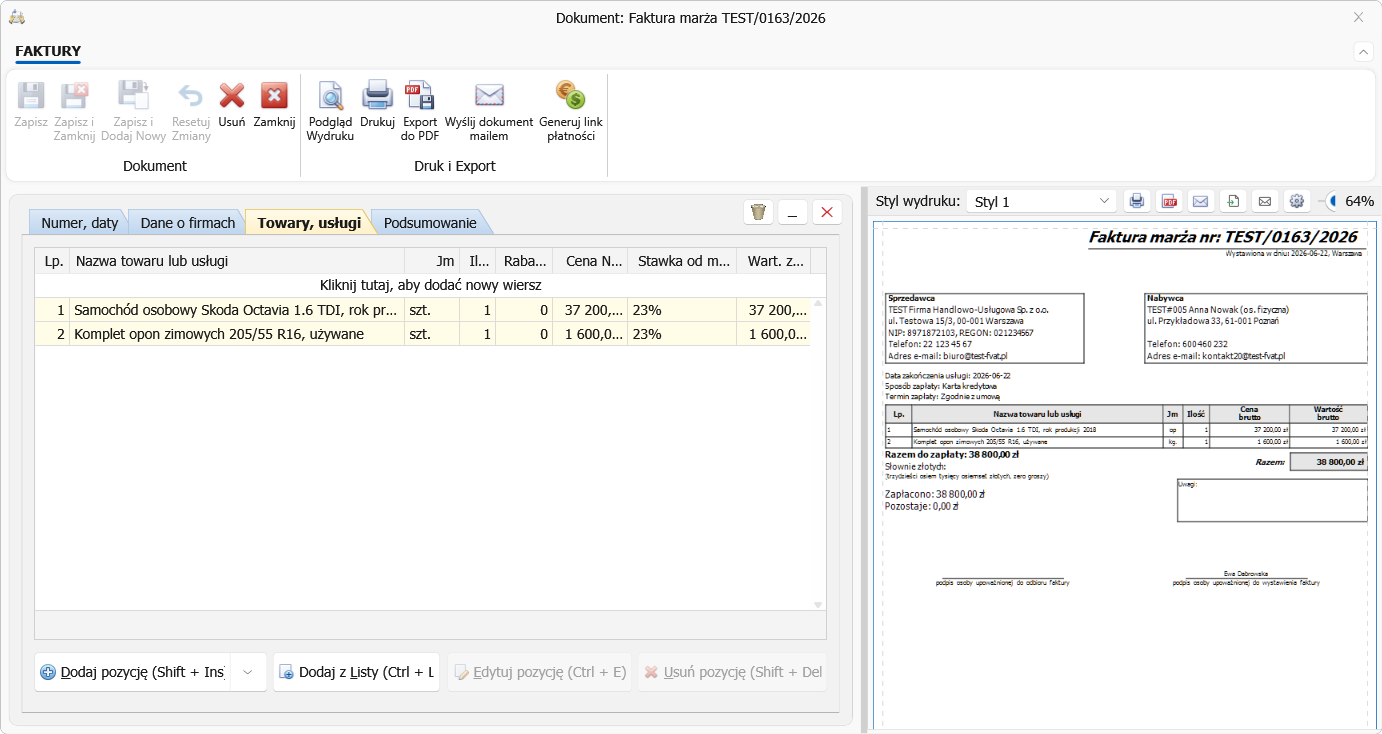Click small printer icon beside Styl wydruku
Image resolution: width=1382 pixels, height=734 pixels.
click(x=1136, y=201)
